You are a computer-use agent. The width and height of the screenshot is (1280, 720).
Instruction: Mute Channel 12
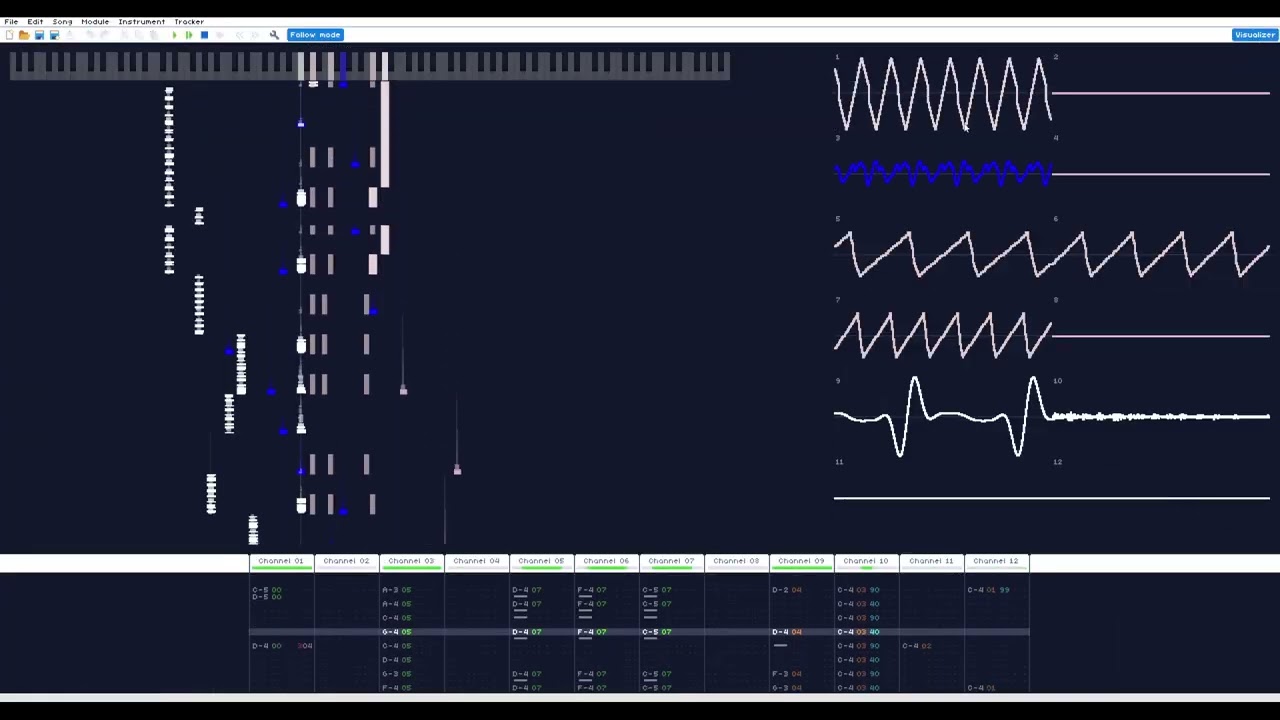(x=996, y=561)
